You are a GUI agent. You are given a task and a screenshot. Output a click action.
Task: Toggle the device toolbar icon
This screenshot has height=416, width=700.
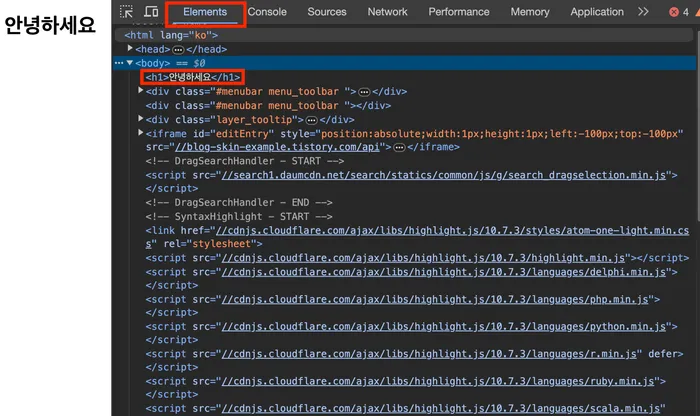pos(151,12)
